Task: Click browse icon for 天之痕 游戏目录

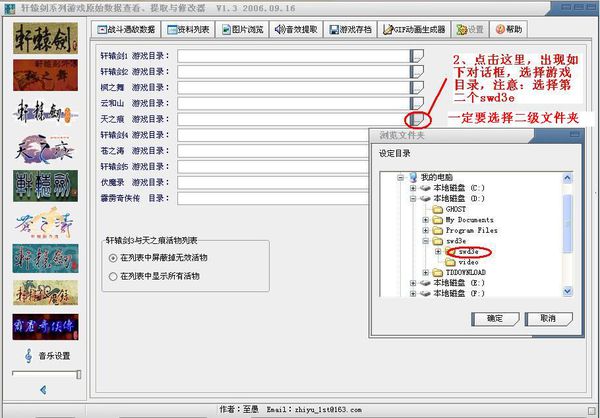Action: click(417, 120)
